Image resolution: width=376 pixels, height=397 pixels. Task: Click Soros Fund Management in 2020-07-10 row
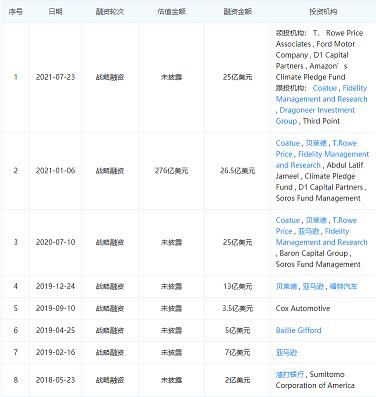(318, 264)
